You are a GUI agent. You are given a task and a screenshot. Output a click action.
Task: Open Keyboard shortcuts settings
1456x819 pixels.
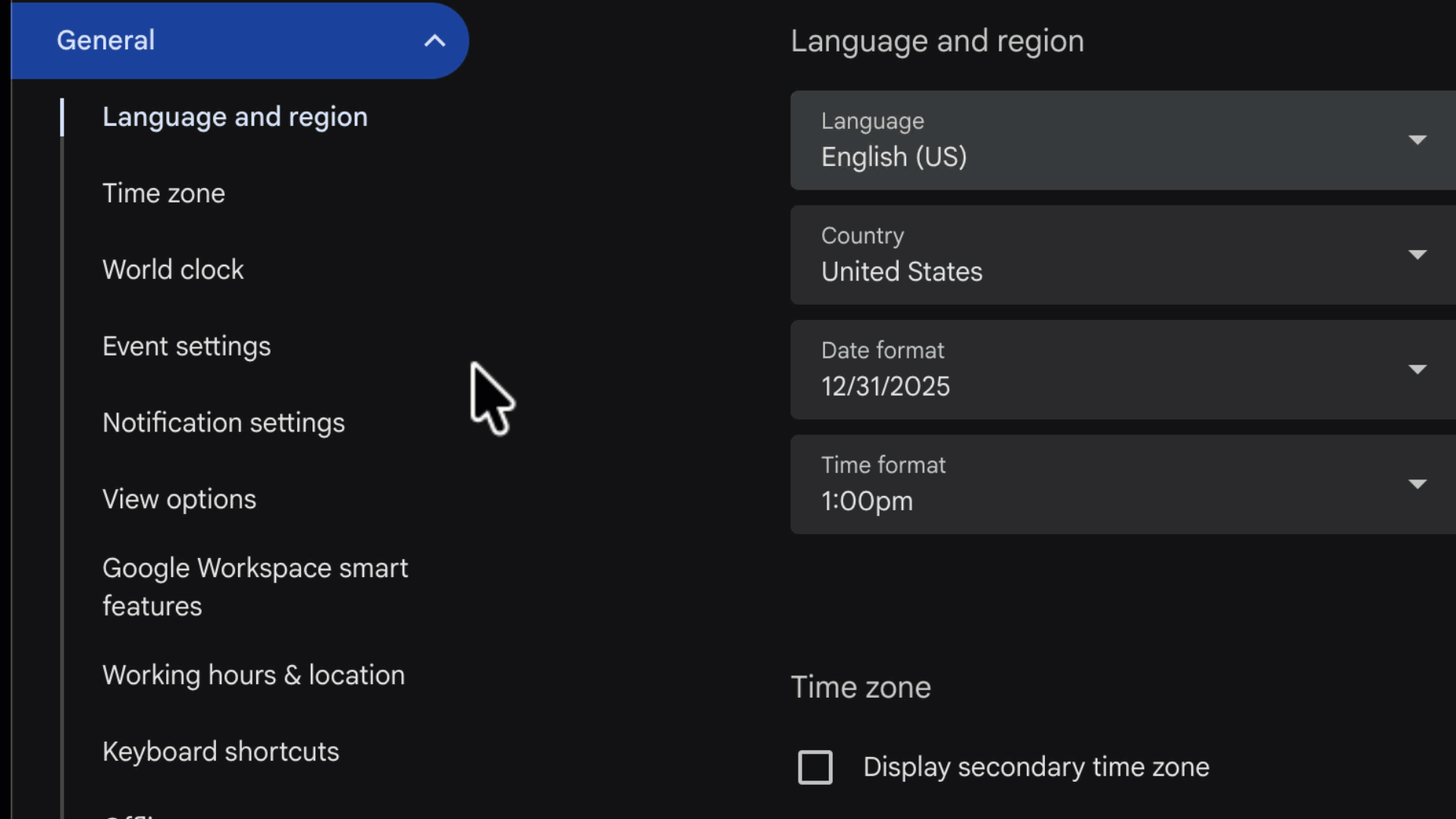click(221, 752)
